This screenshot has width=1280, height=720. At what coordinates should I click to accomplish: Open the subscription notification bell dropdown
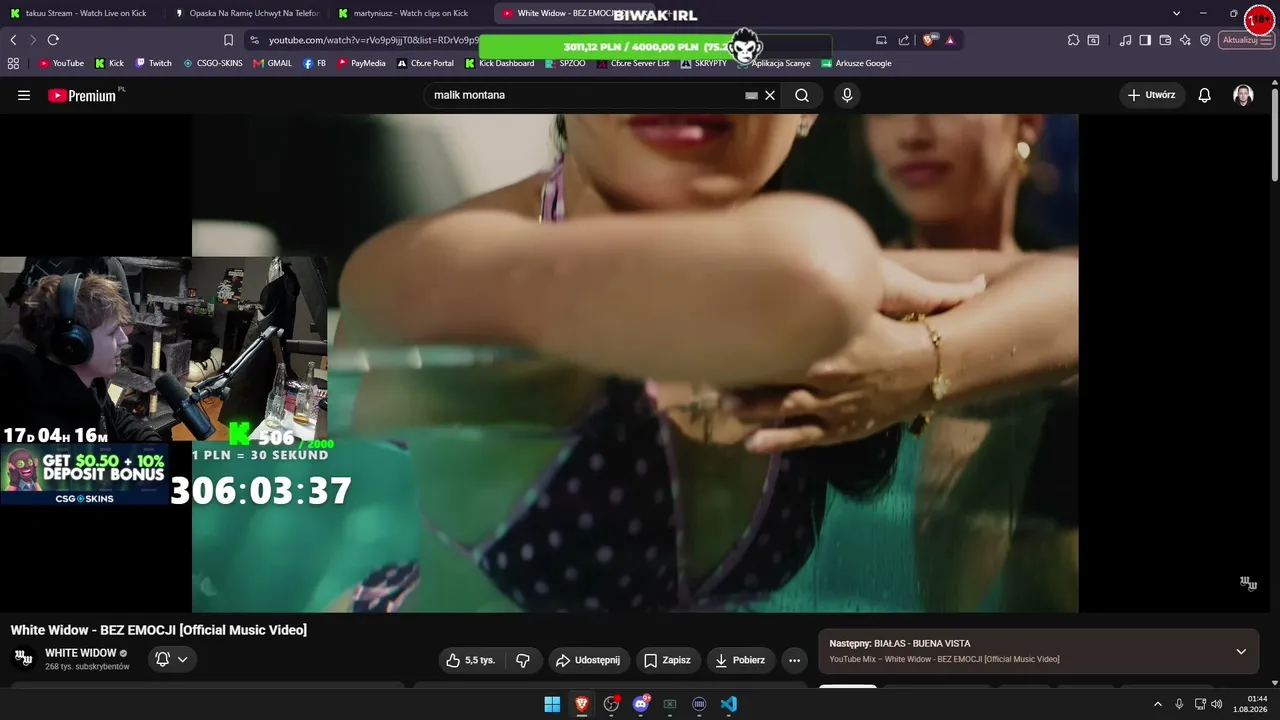tap(171, 659)
